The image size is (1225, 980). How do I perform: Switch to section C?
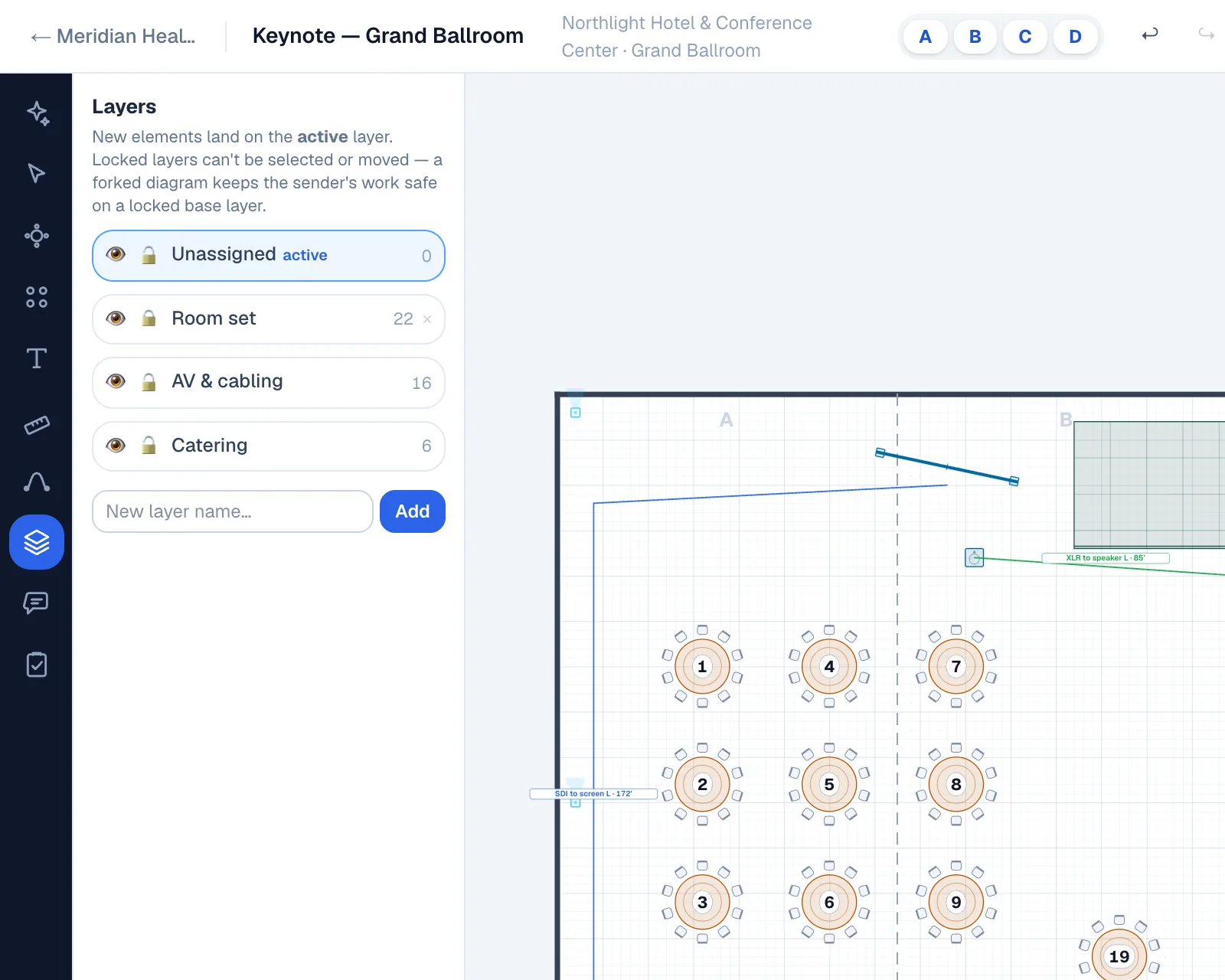point(1025,37)
